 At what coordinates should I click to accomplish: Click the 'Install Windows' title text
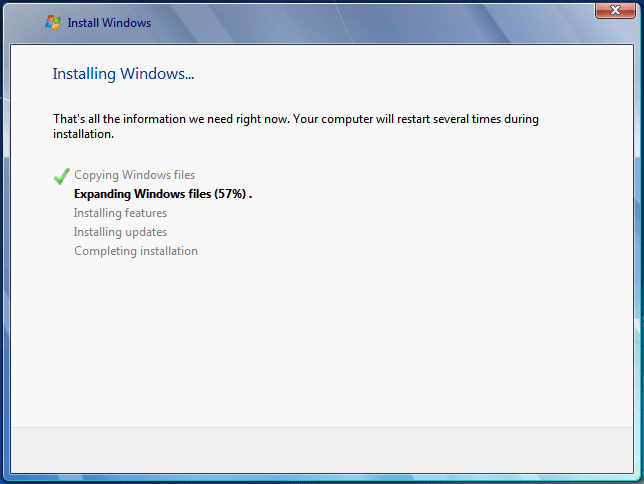click(109, 23)
